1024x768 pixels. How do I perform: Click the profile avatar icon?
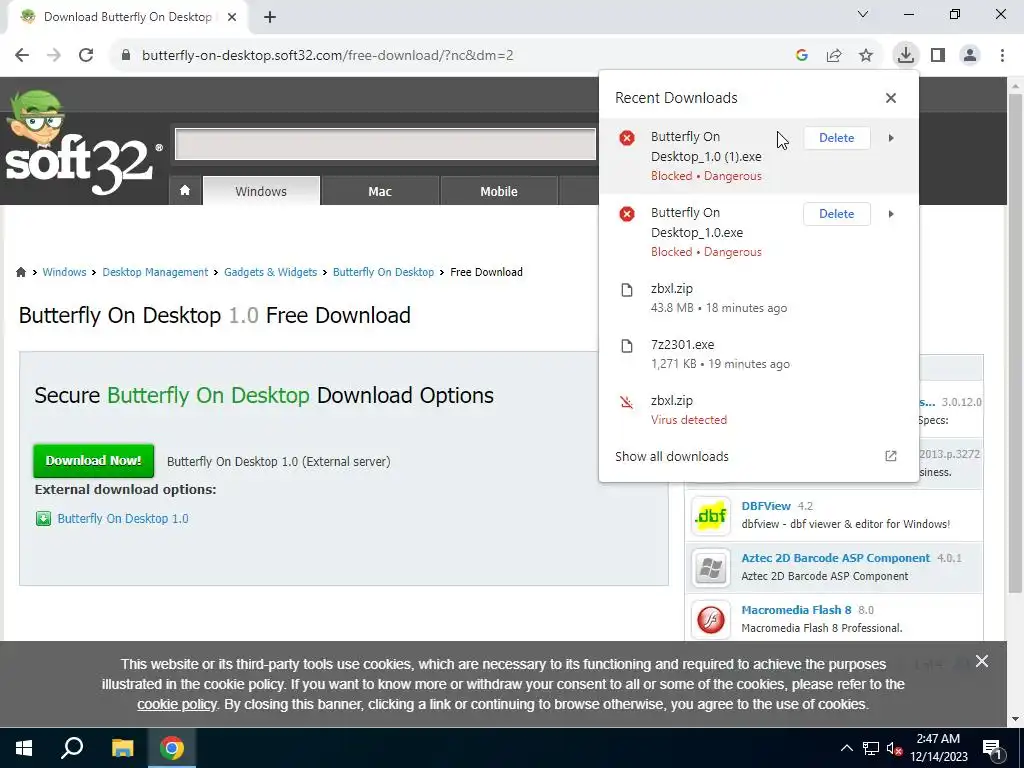coord(970,56)
